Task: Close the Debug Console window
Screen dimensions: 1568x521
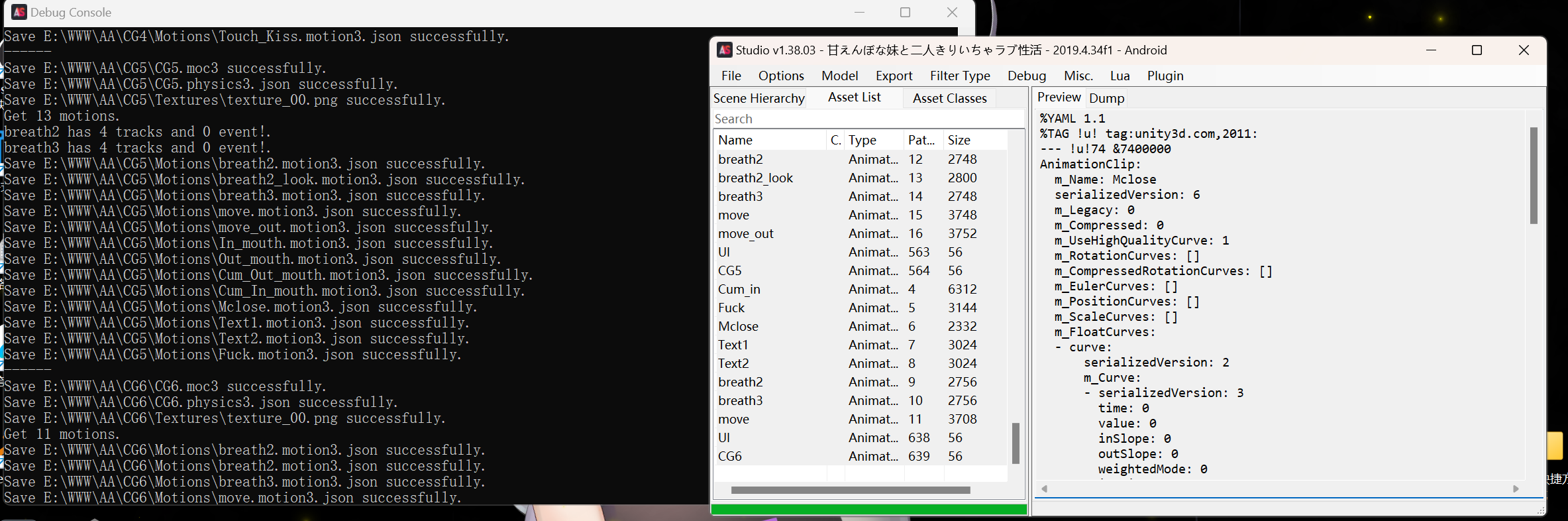Action: click(x=952, y=12)
